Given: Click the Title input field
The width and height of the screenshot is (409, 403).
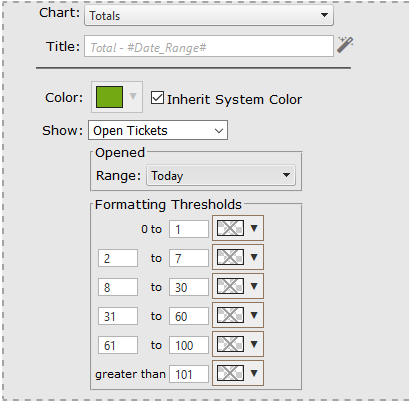Looking at the screenshot, I should pos(209,46).
